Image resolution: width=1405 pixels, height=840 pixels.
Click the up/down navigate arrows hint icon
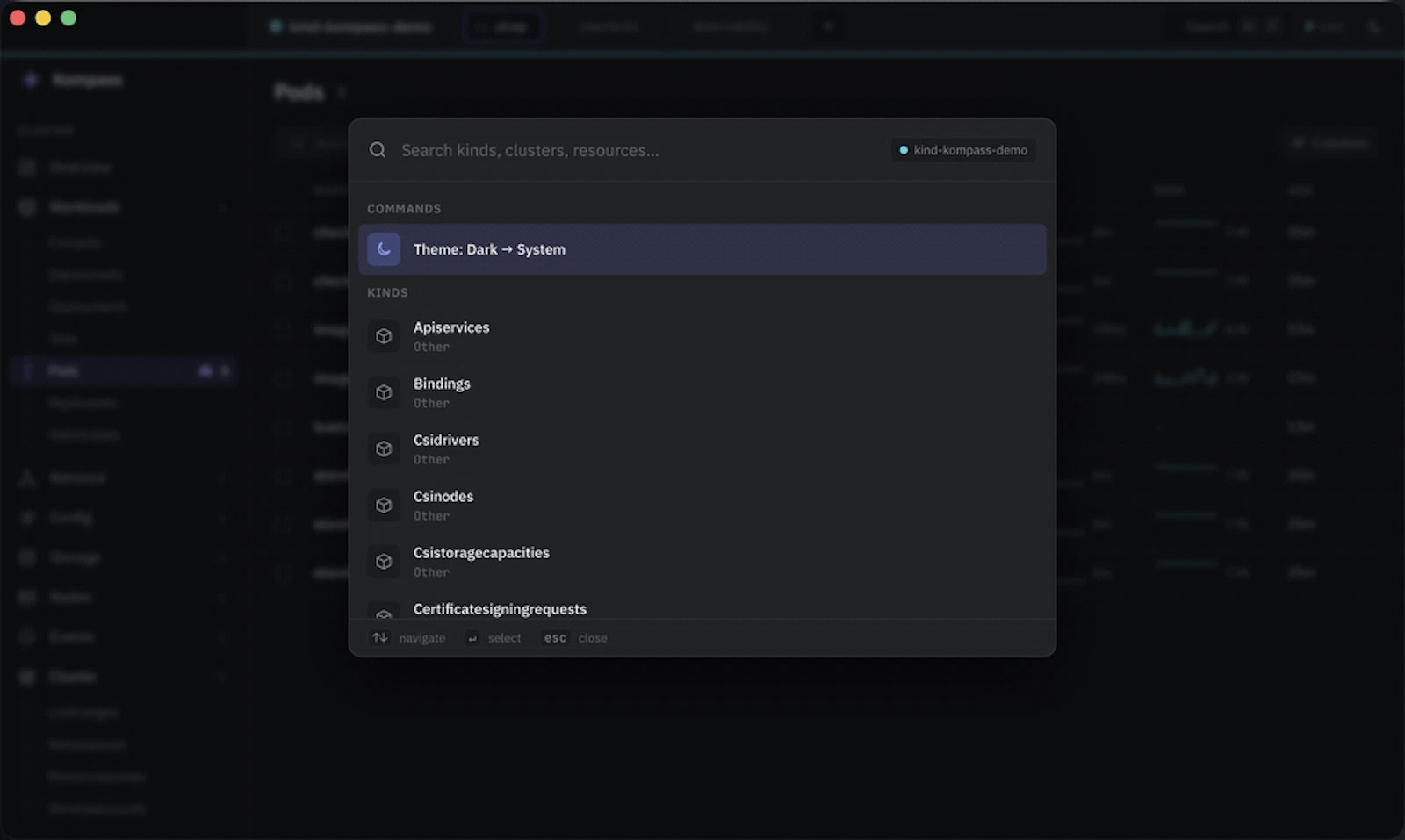coord(380,637)
